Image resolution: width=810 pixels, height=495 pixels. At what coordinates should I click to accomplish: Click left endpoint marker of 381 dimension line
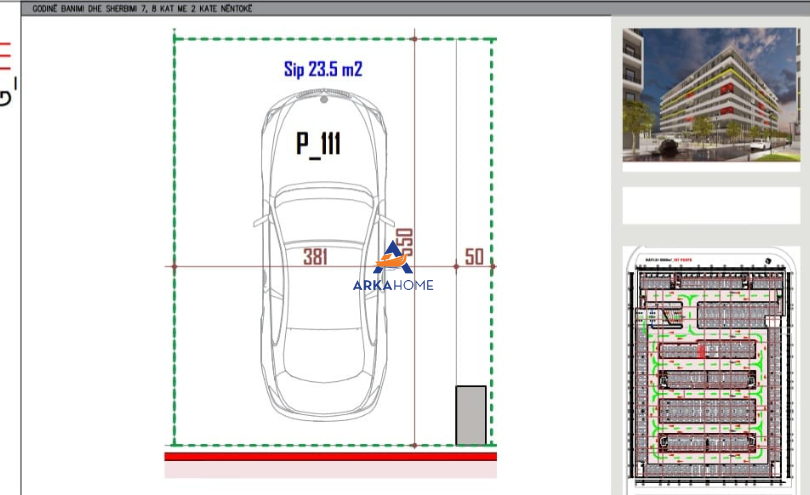point(175,266)
